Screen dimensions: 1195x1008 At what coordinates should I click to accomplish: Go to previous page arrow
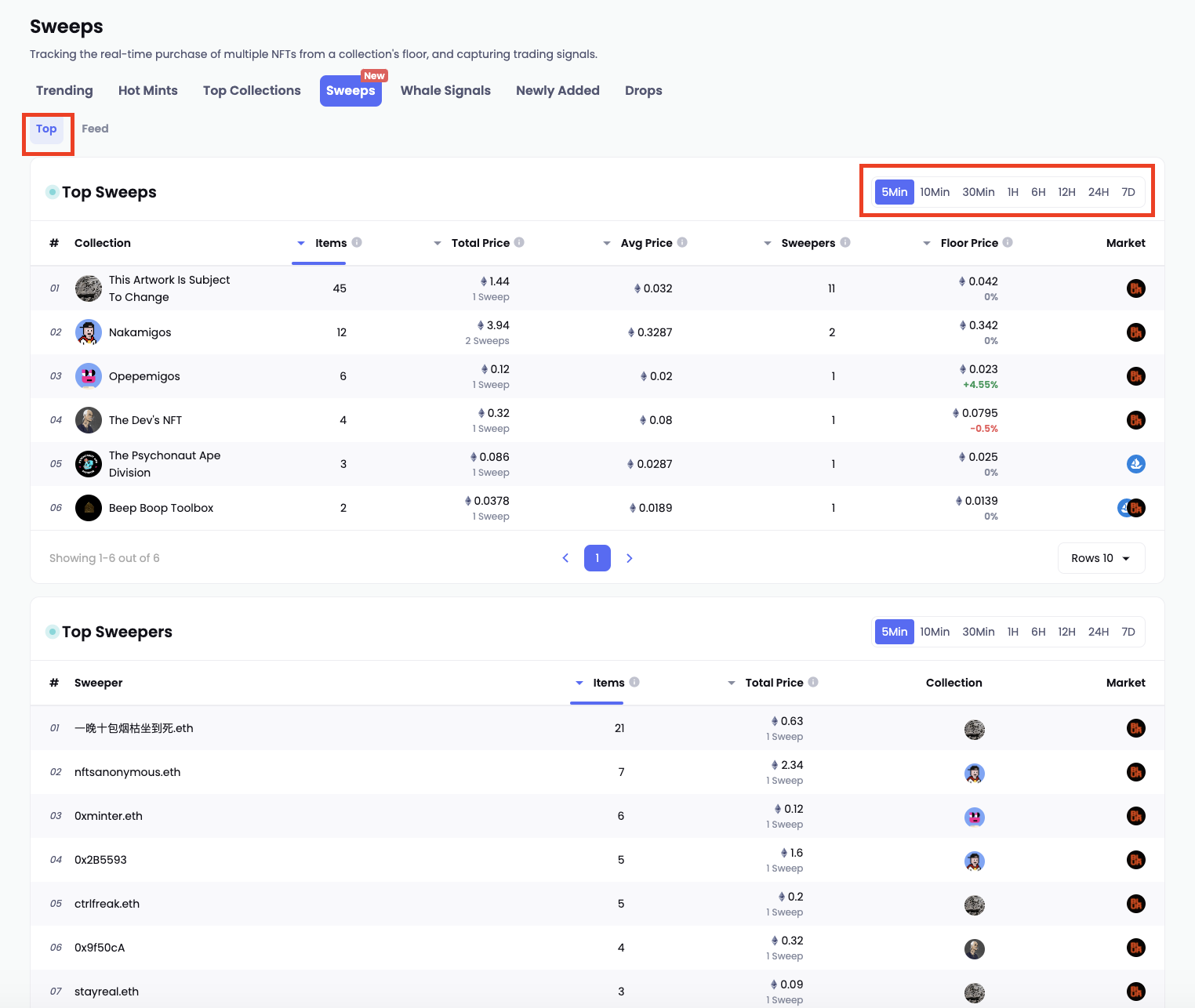coord(565,558)
